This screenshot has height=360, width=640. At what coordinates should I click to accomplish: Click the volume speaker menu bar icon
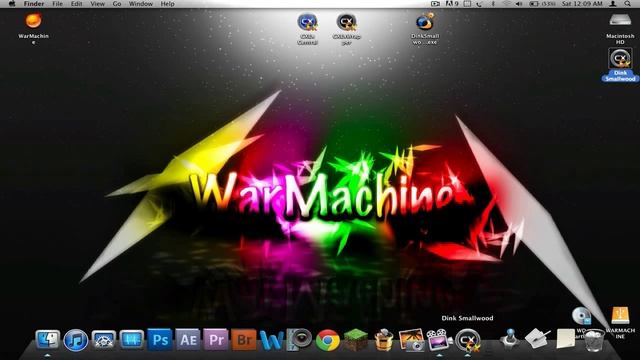click(519, 4)
